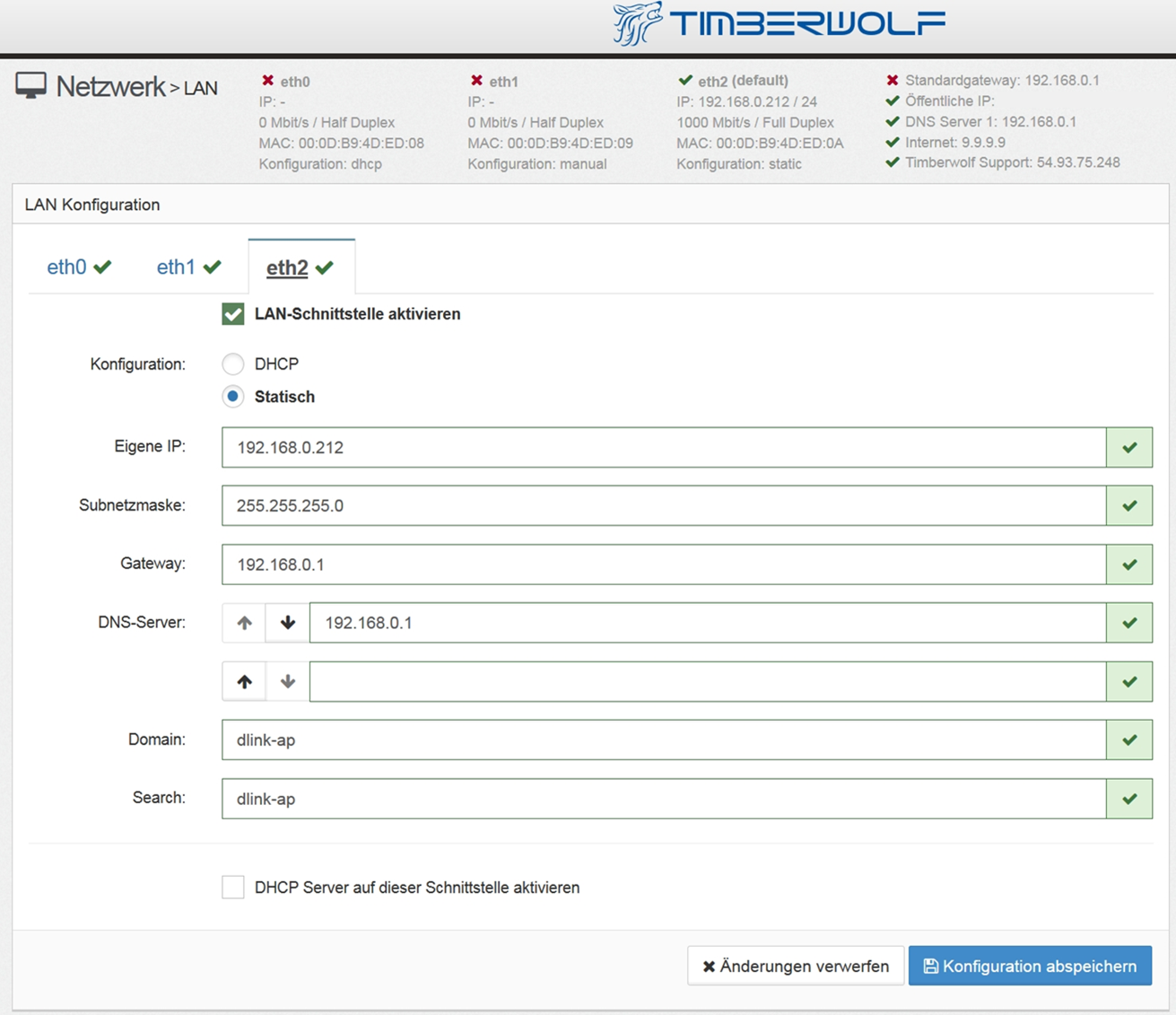Image resolution: width=1176 pixels, height=1015 pixels.
Task: Click into the Search input field
Action: click(664, 799)
